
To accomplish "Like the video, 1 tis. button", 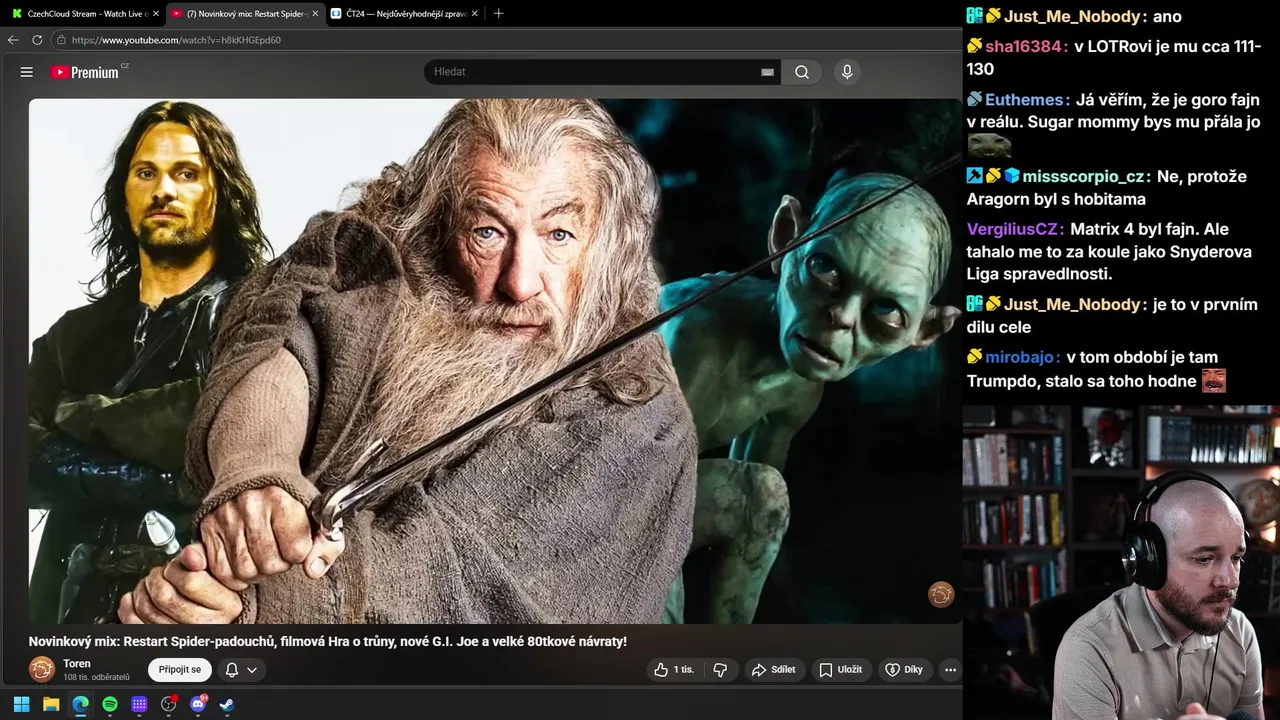I will coord(674,670).
